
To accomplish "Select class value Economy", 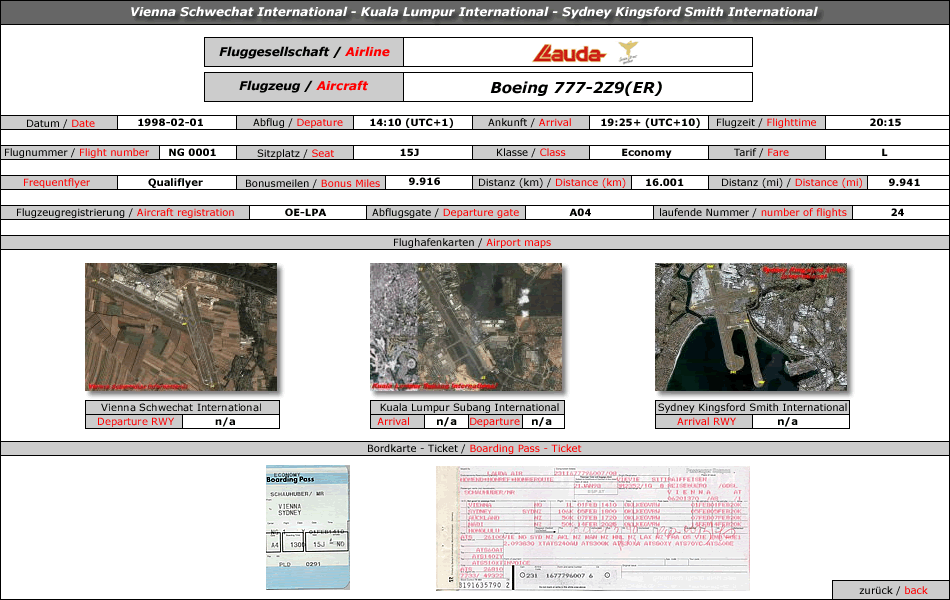I will pyautogui.click(x=646, y=153).
